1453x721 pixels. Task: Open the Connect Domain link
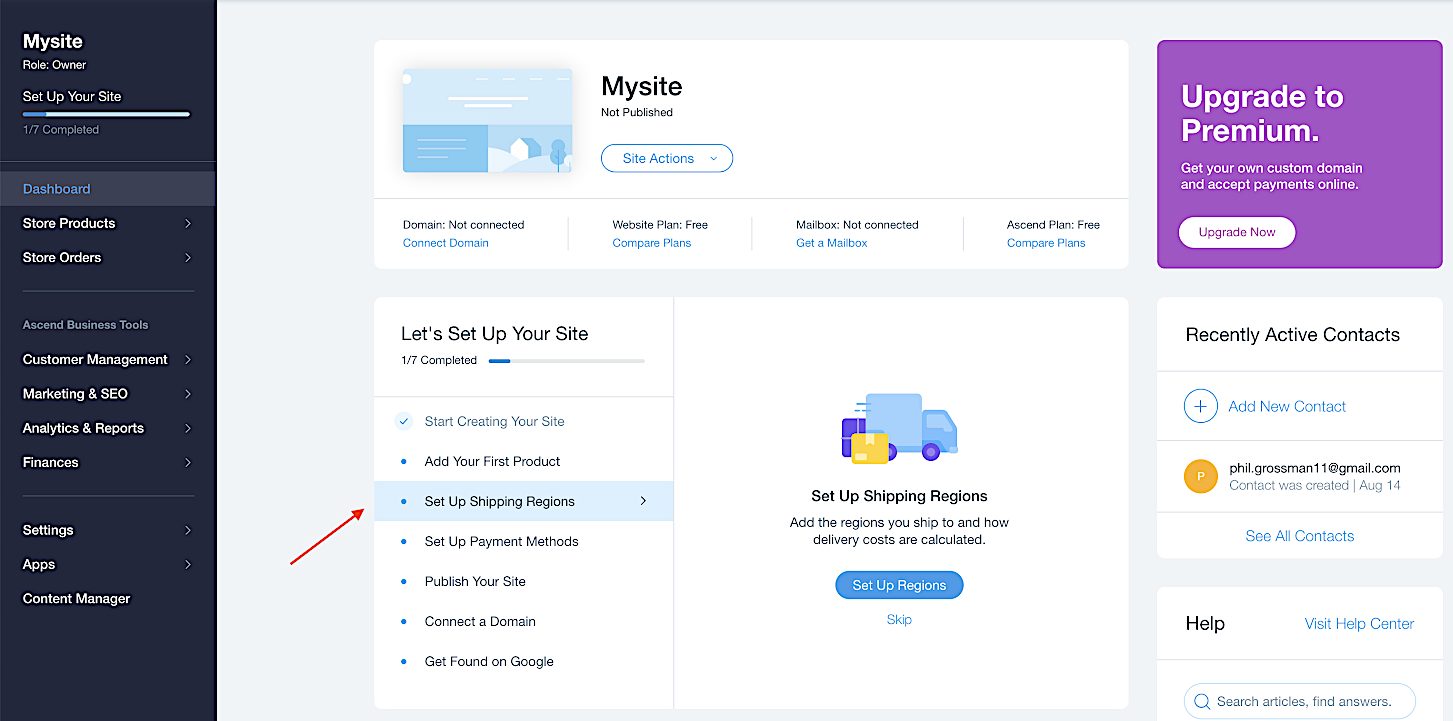click(445, 243)
